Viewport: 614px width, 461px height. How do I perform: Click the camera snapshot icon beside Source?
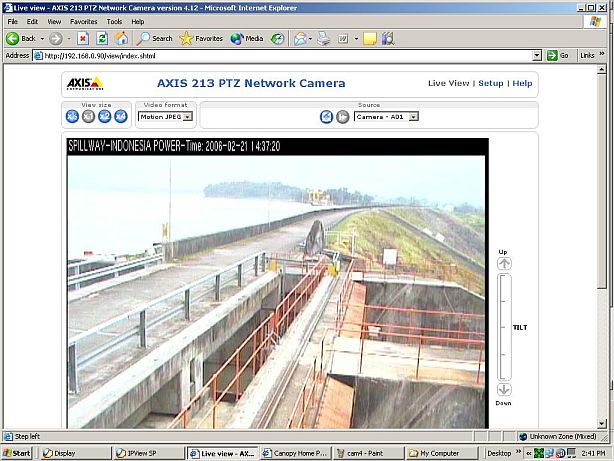pos(326,117)
